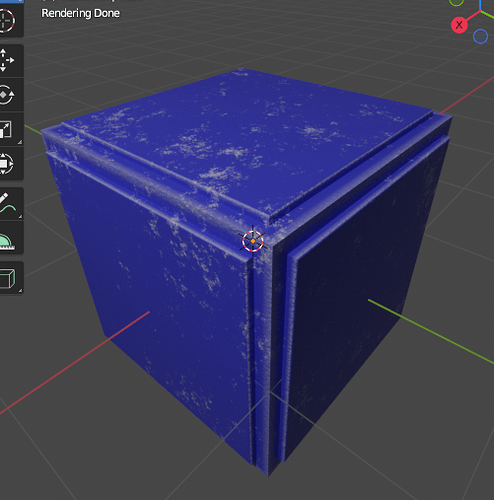This screenshot has width=494, height=500.
Task: Expand Scale tool corner triangle options
Action: coord(20,142)
